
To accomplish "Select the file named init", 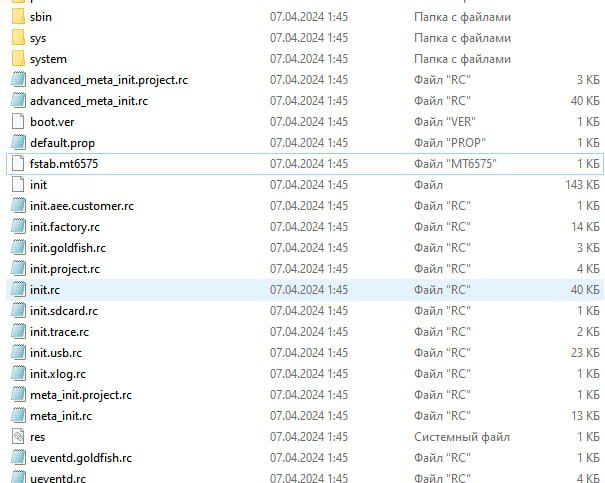I will click(38, 185).
